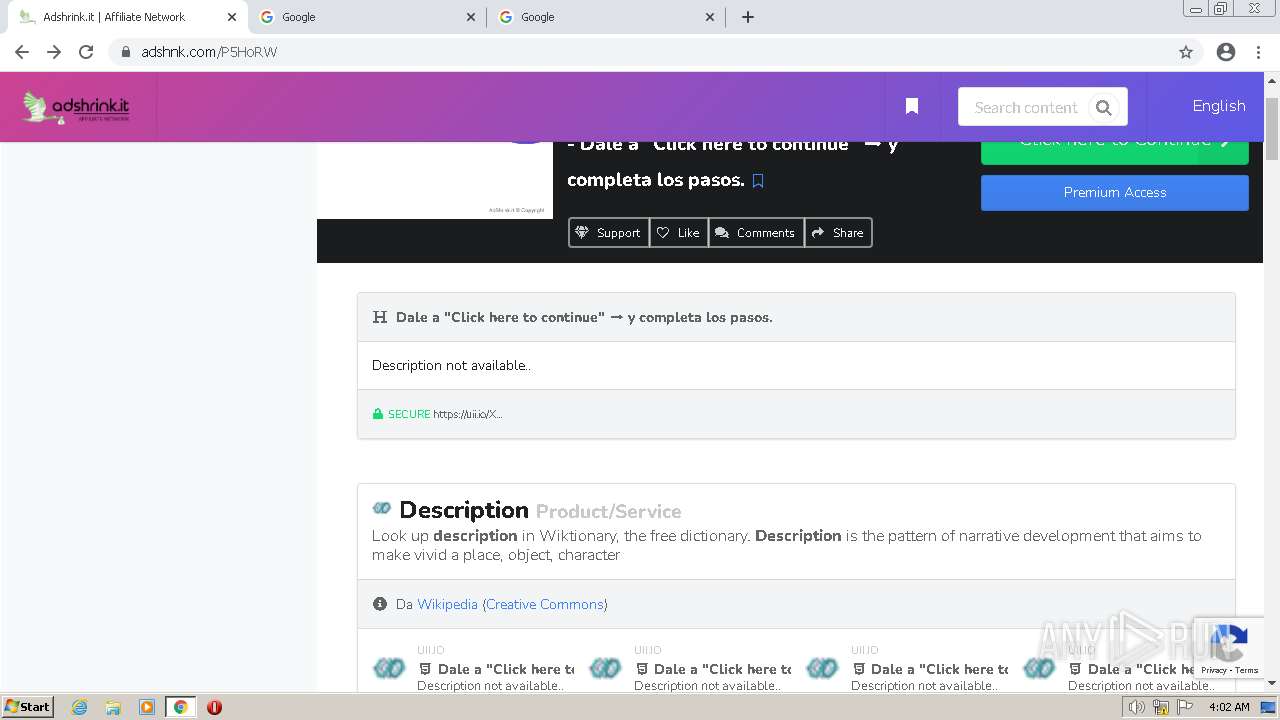Click the heading icon before 'Dale a' title

(380, 317)
